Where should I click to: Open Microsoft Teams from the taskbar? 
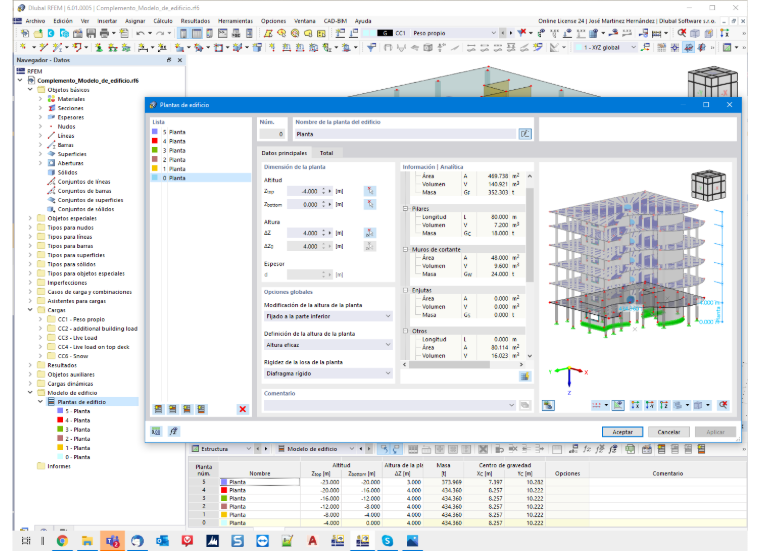[x=112, y=540]
